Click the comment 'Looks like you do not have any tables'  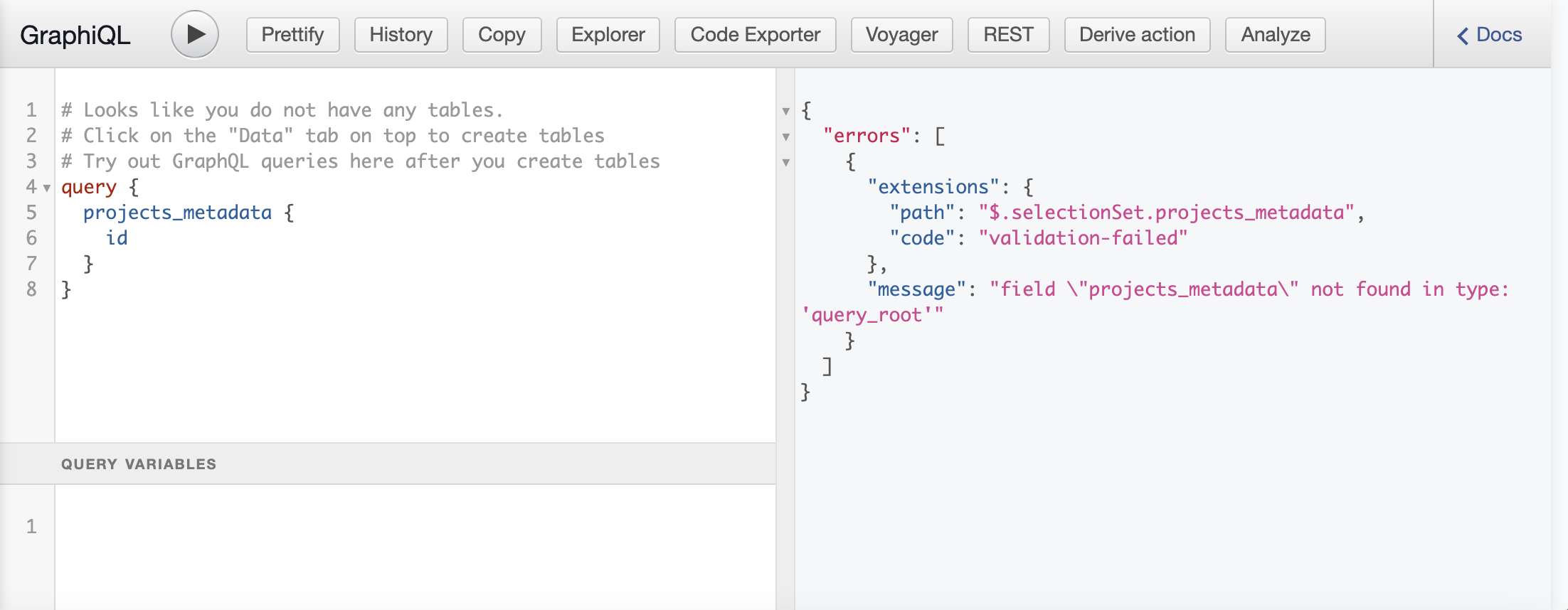(x=282, y=110)
